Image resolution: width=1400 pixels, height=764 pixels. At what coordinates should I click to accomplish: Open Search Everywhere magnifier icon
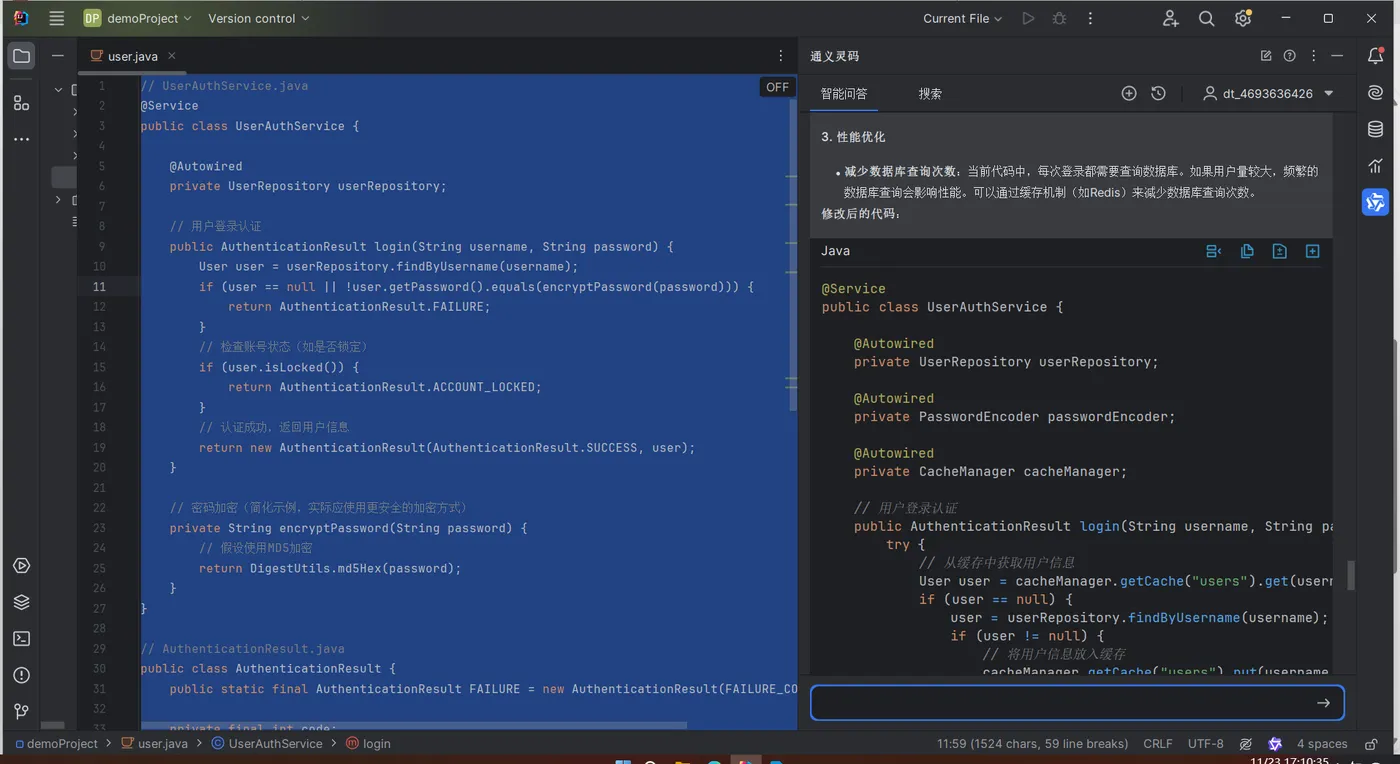(x=1207, y=18)
